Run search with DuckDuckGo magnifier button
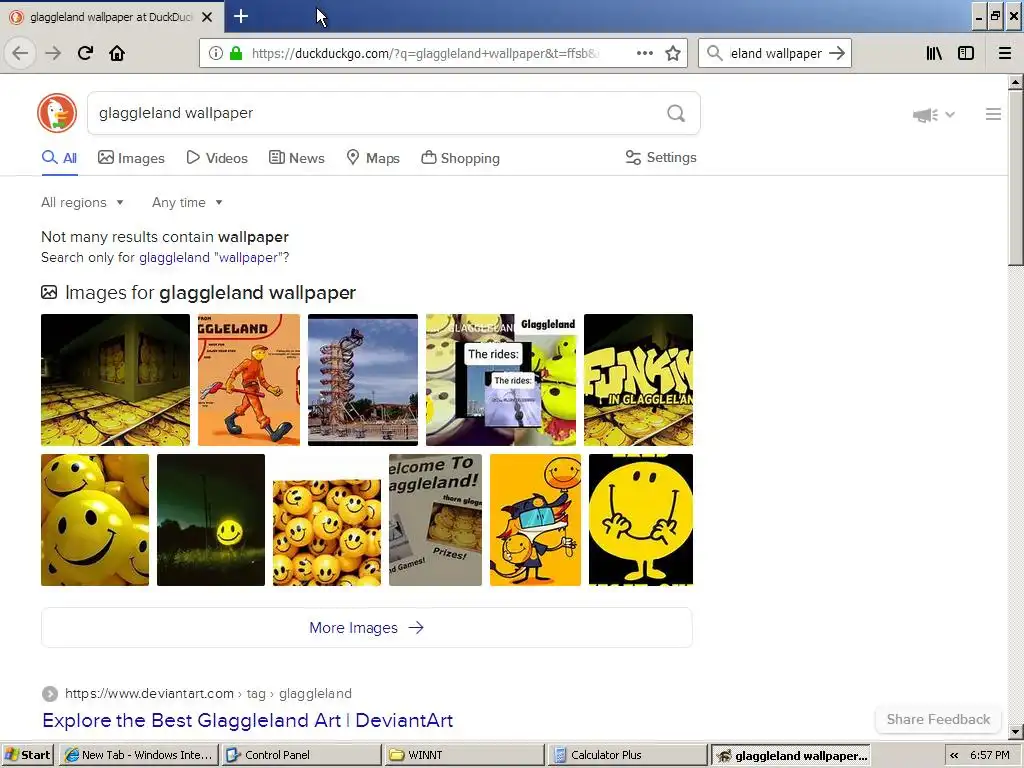 676,114
